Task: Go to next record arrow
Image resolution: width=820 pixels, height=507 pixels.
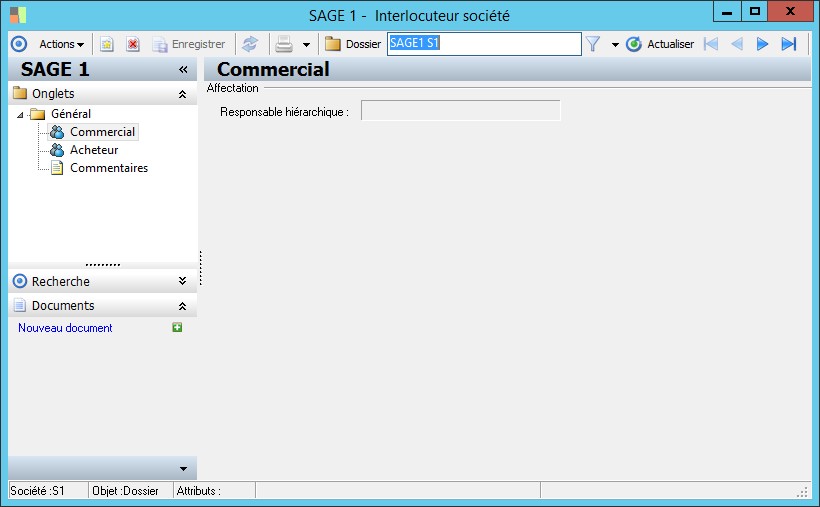Action: click(762, 44)
